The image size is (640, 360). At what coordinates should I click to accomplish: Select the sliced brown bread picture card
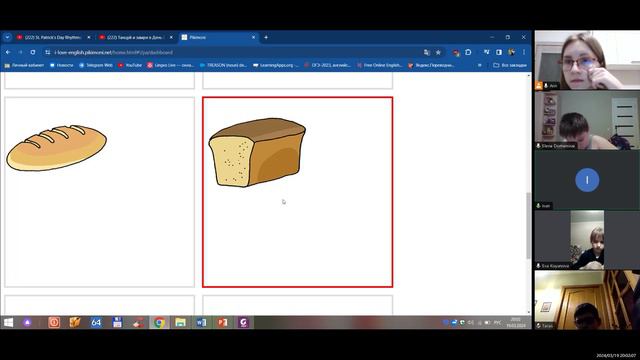click(298, 192)
